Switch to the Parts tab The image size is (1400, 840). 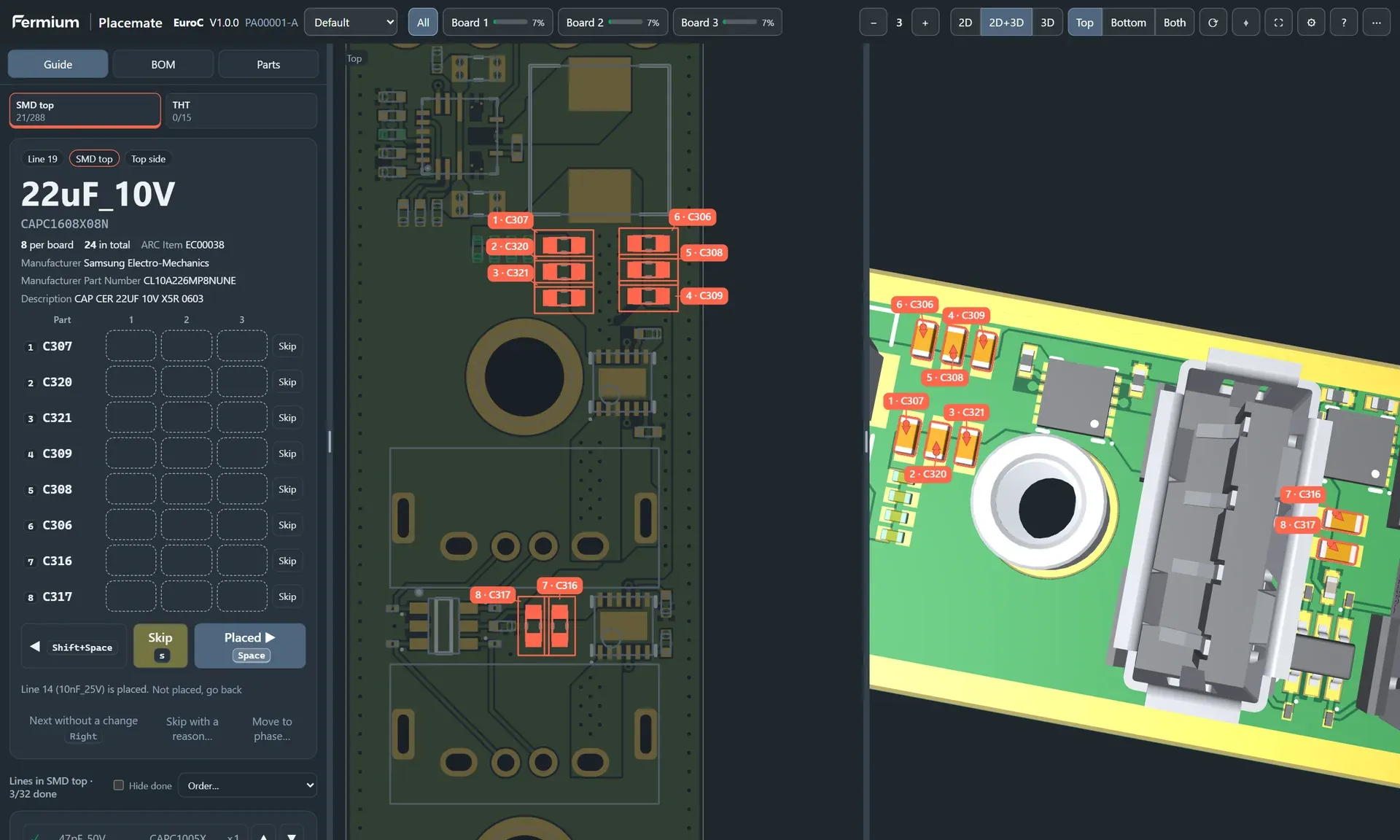click(268, 64)
